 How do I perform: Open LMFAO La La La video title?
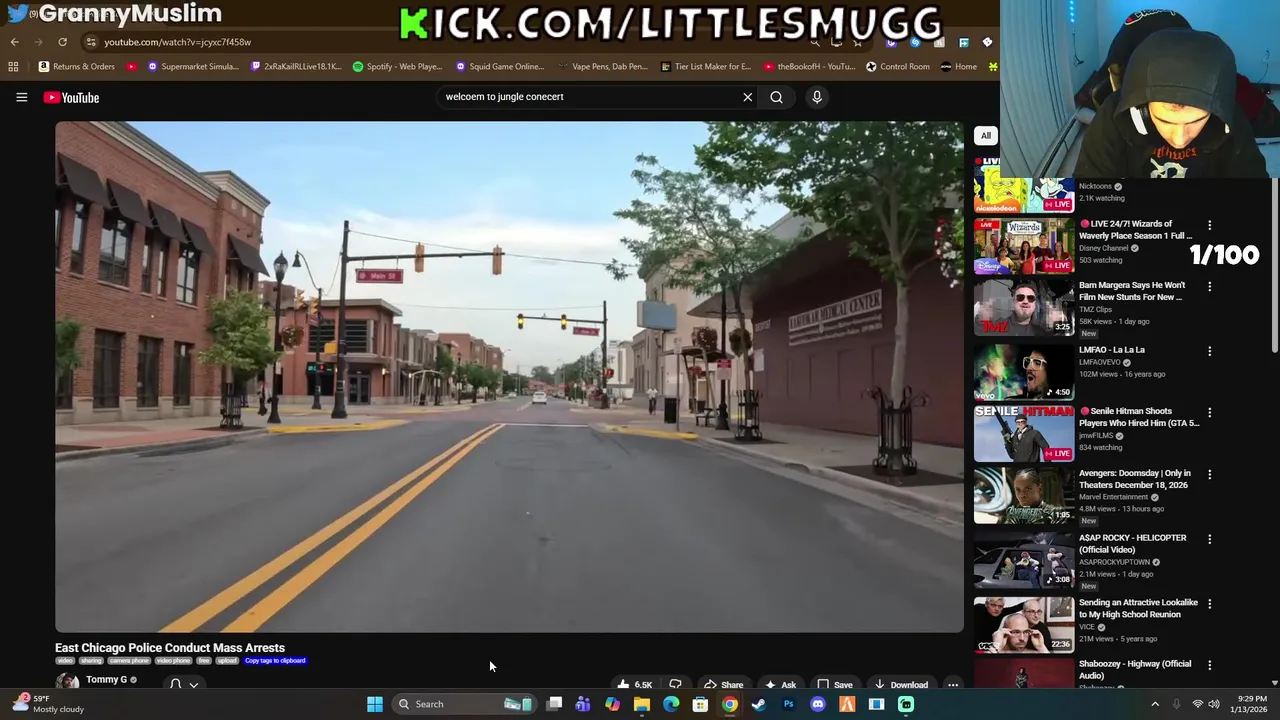(1112, 350)
